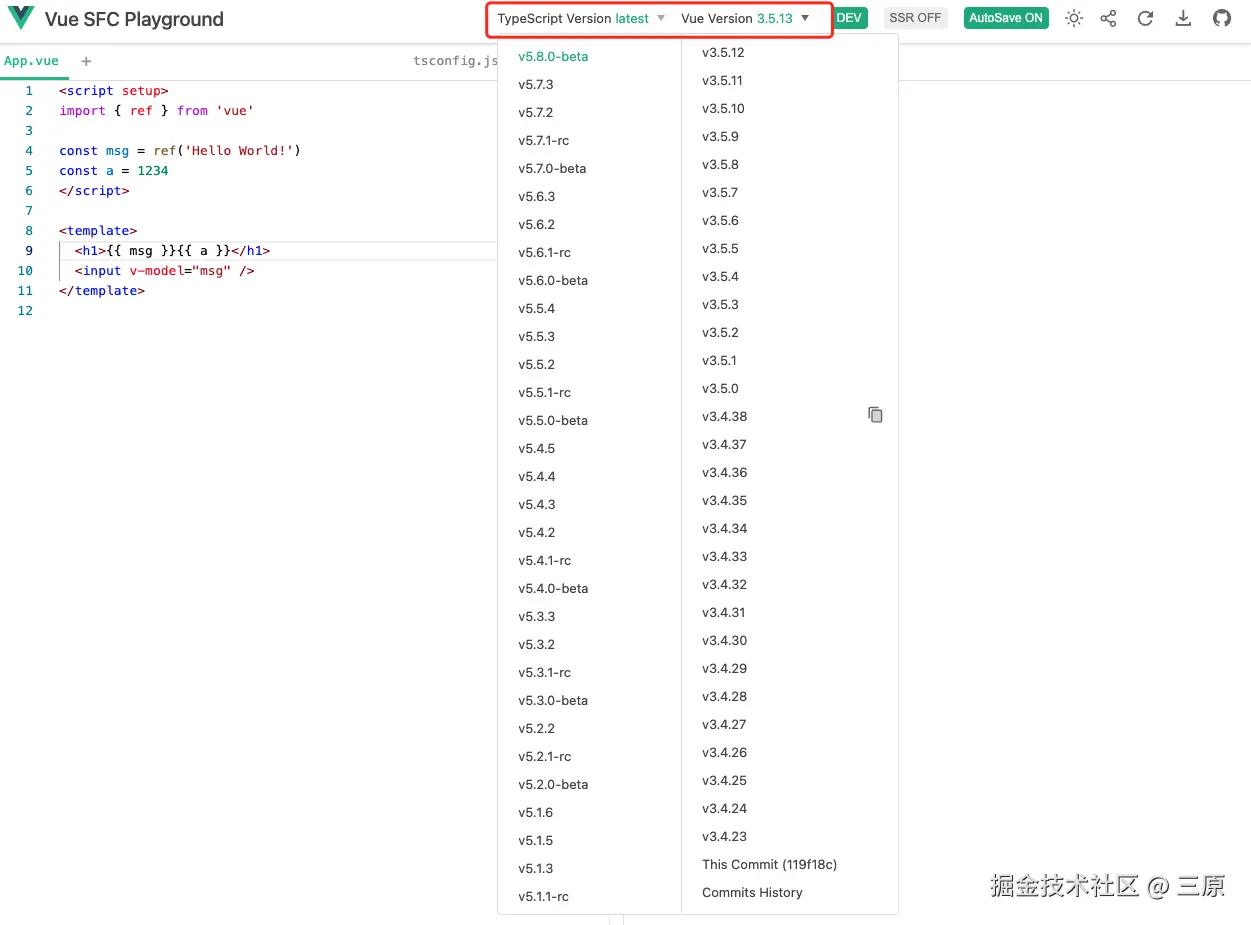Select TypeScript v5.6.3
The width and height of the screenshot is (1251, 925).
point(537,197)
